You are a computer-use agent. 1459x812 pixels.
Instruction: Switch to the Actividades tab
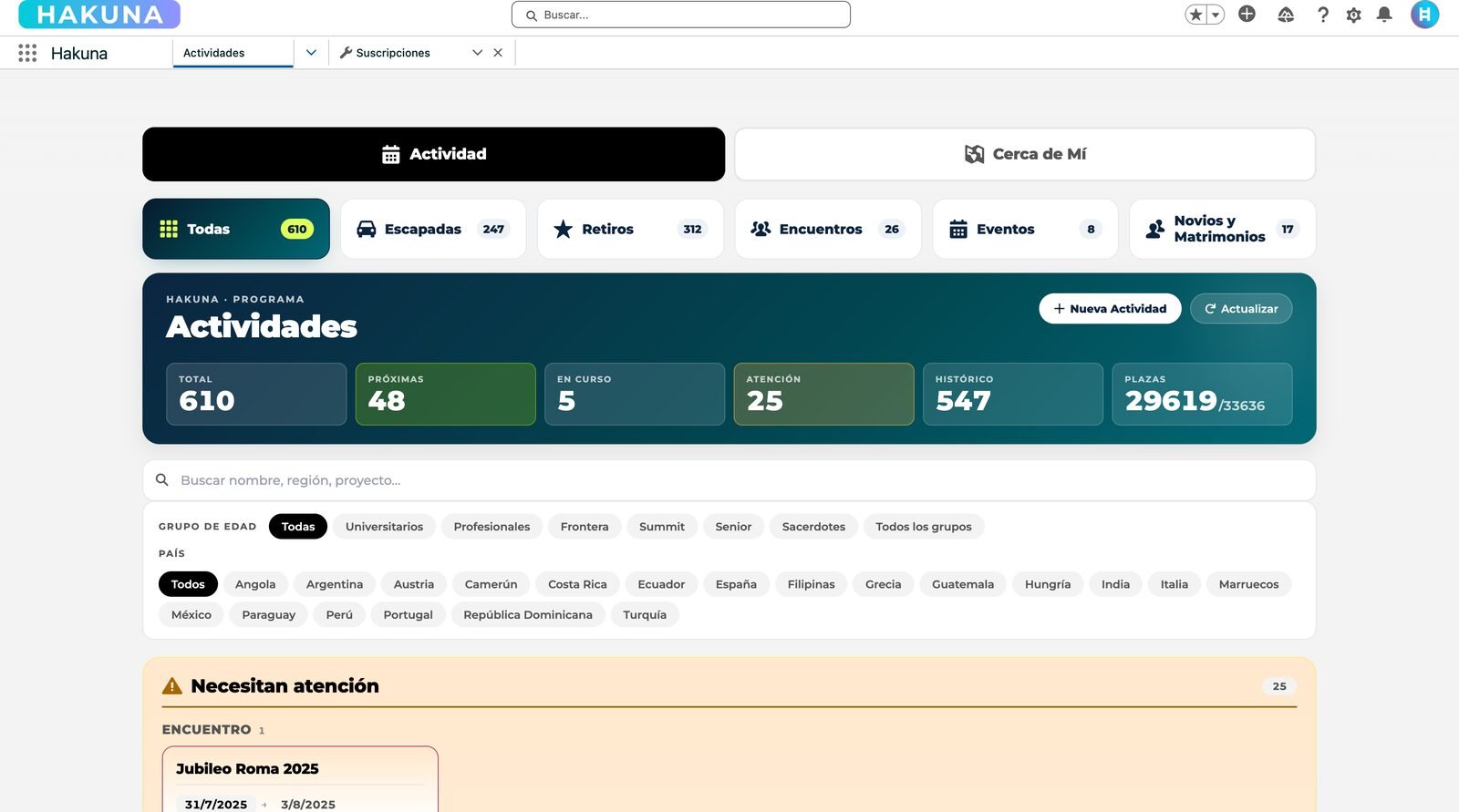click(233, 53)
